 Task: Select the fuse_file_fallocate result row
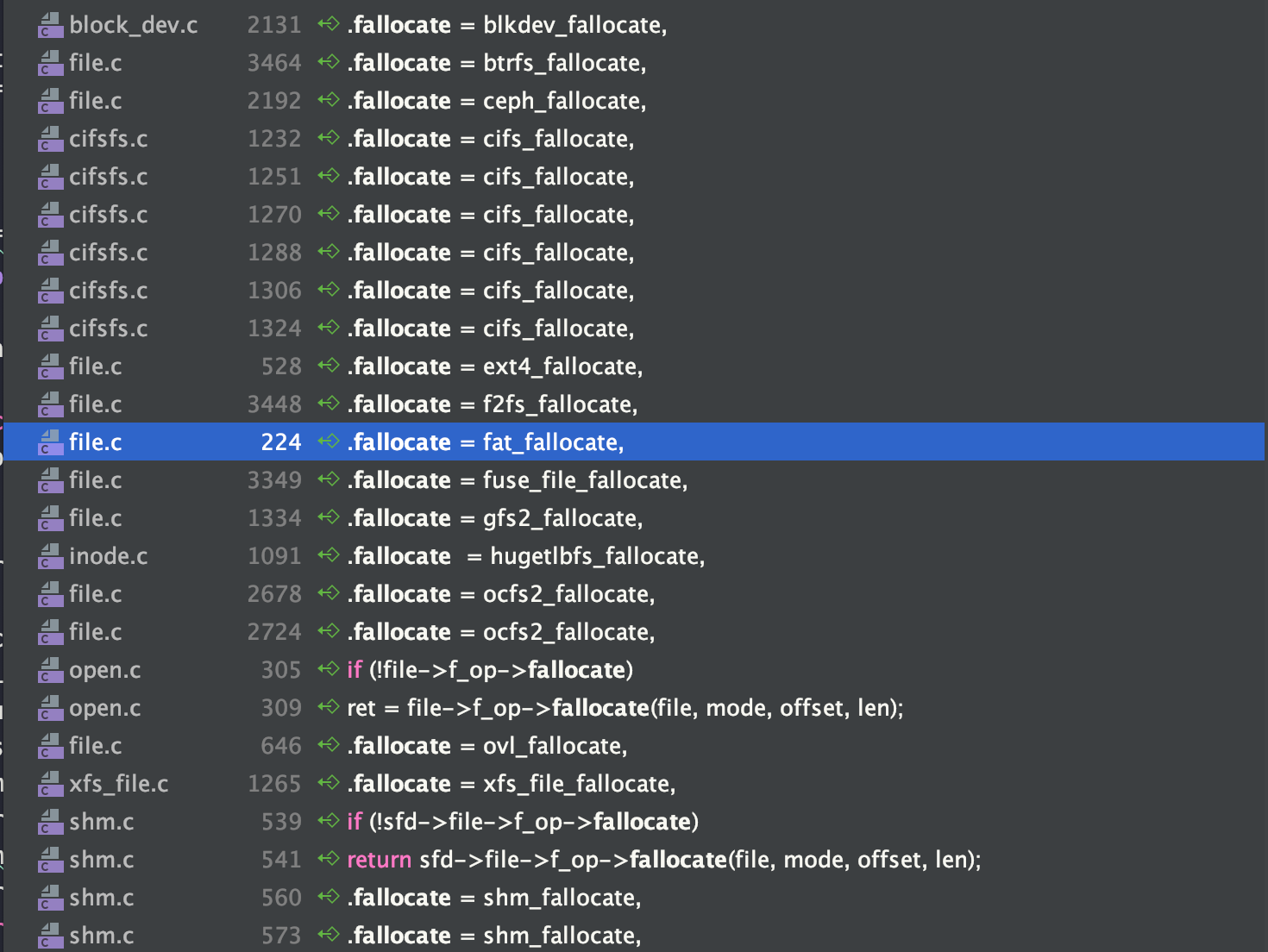[x=635, y=480]
